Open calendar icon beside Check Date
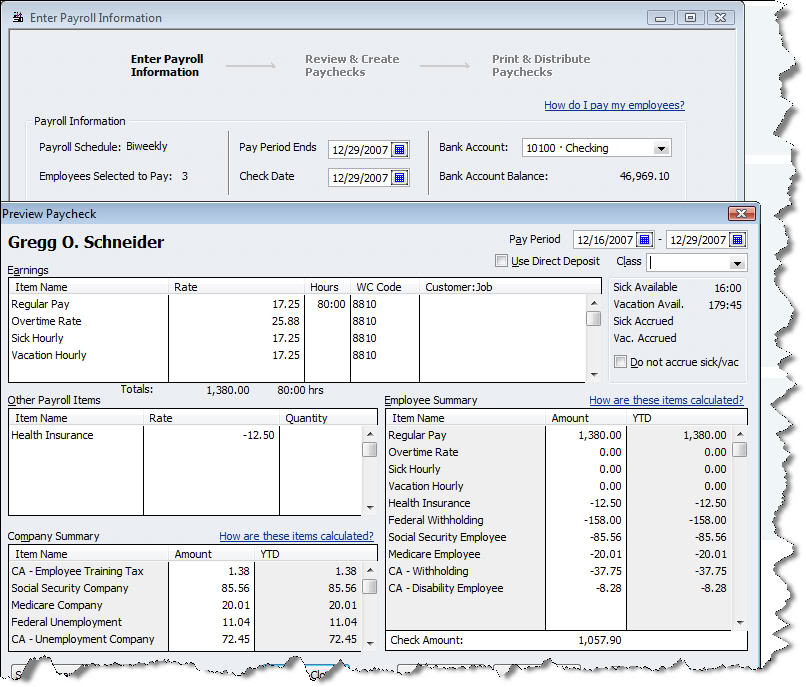 pos(399,178)
